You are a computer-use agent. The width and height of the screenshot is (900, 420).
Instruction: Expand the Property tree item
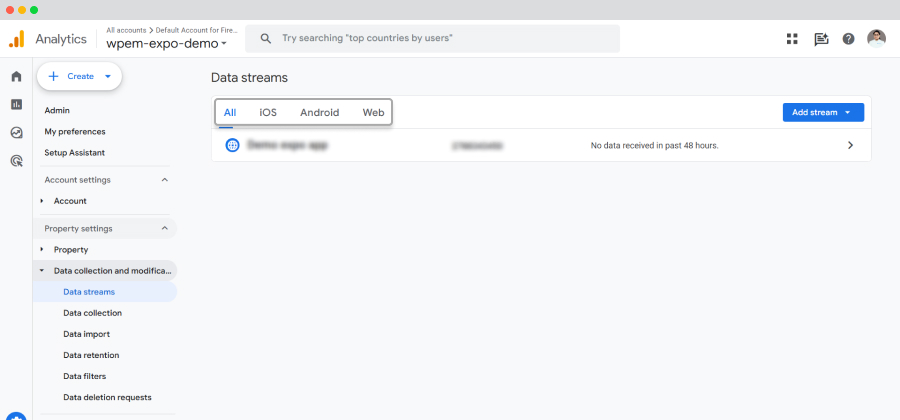42,250
